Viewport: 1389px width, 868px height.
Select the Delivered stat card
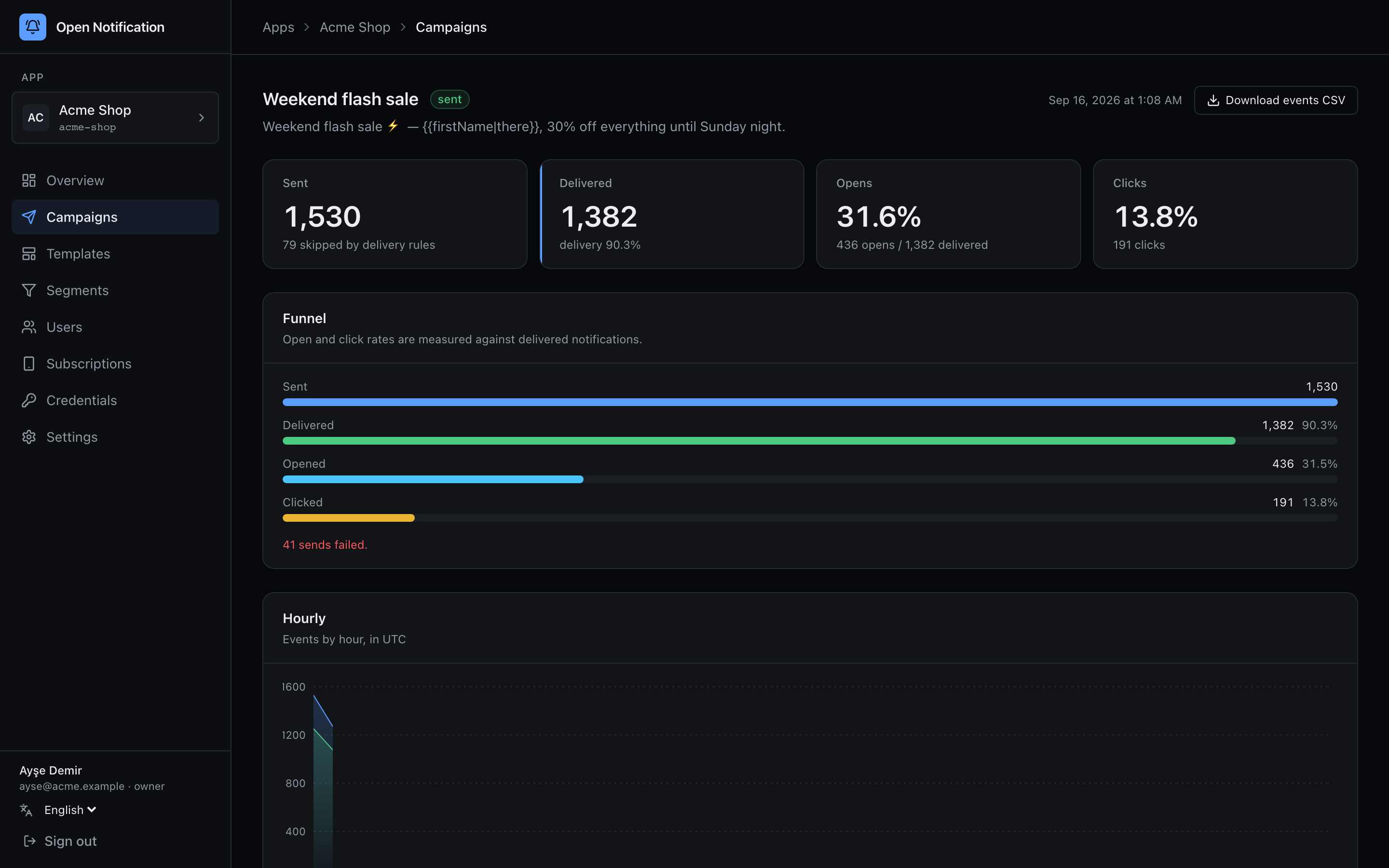pyautogui.click(x=671, y=214)
